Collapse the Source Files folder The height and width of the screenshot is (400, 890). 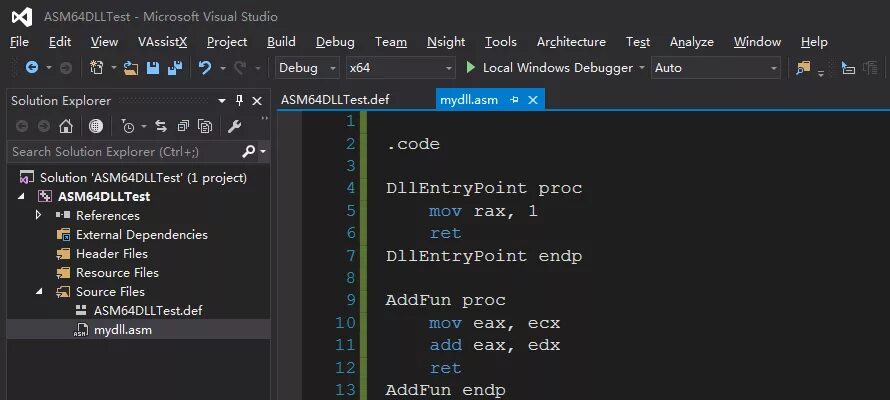click(39, 291)
